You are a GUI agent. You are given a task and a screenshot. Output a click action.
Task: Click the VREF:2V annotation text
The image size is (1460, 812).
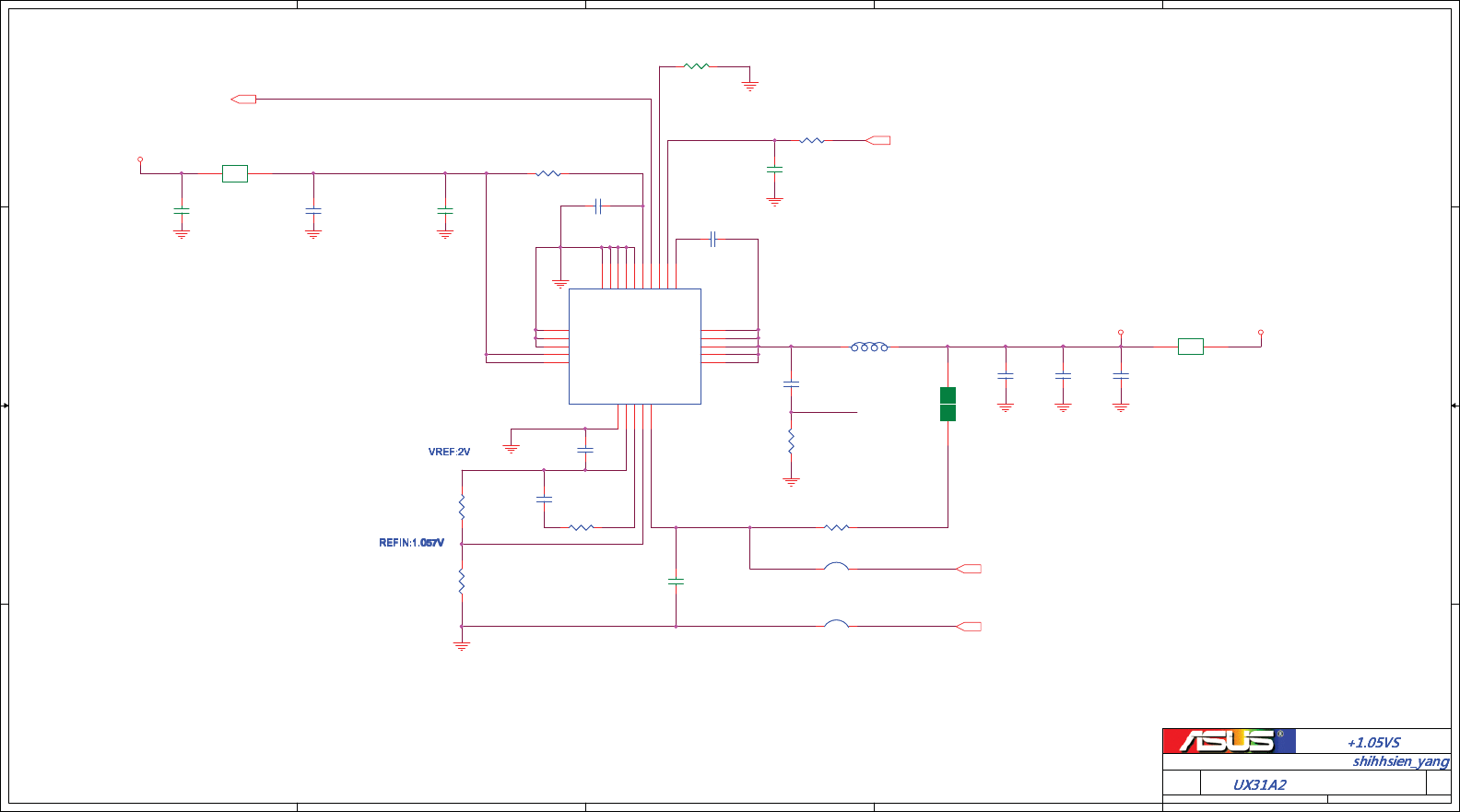tap(449, 452)
